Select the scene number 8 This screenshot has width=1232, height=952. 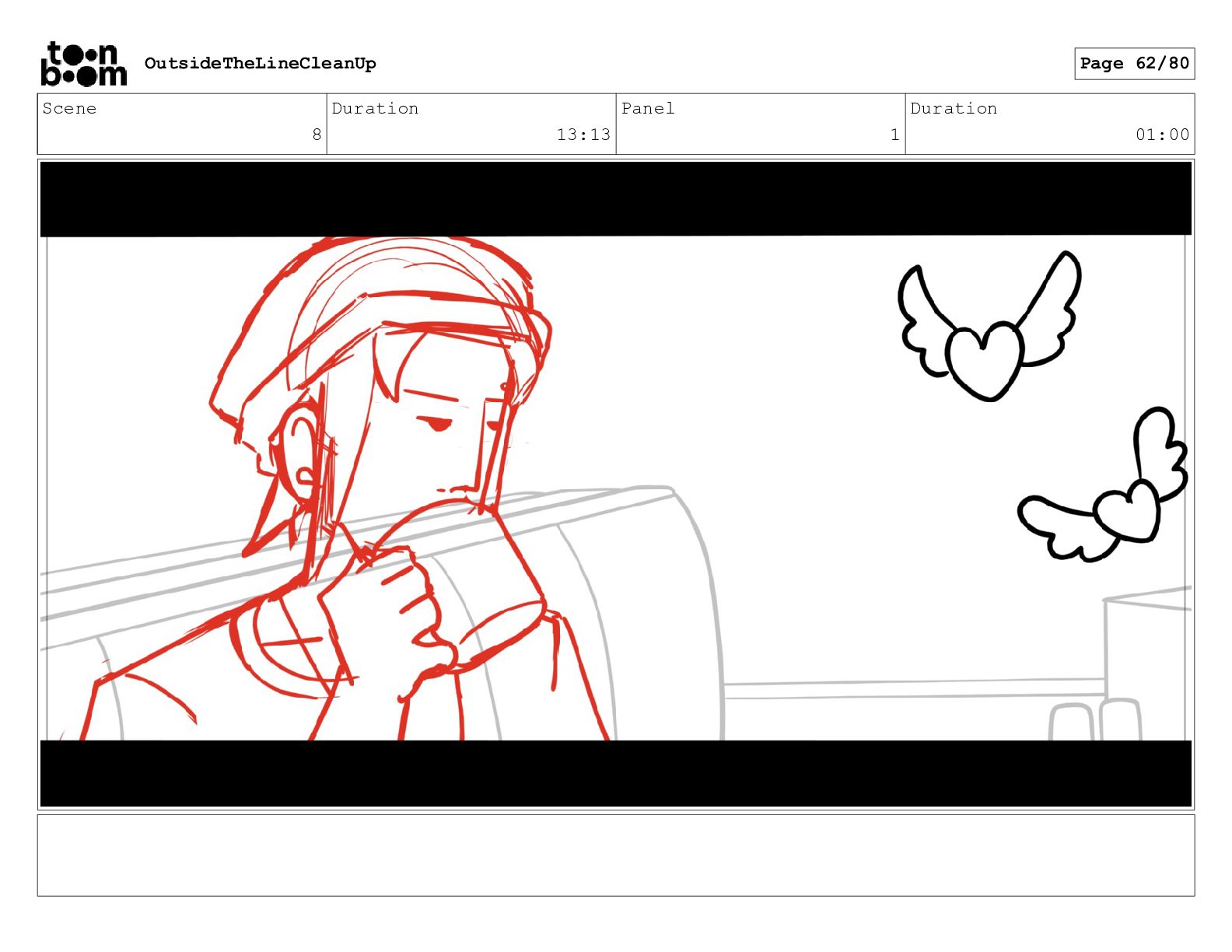(x=317, y=135)
